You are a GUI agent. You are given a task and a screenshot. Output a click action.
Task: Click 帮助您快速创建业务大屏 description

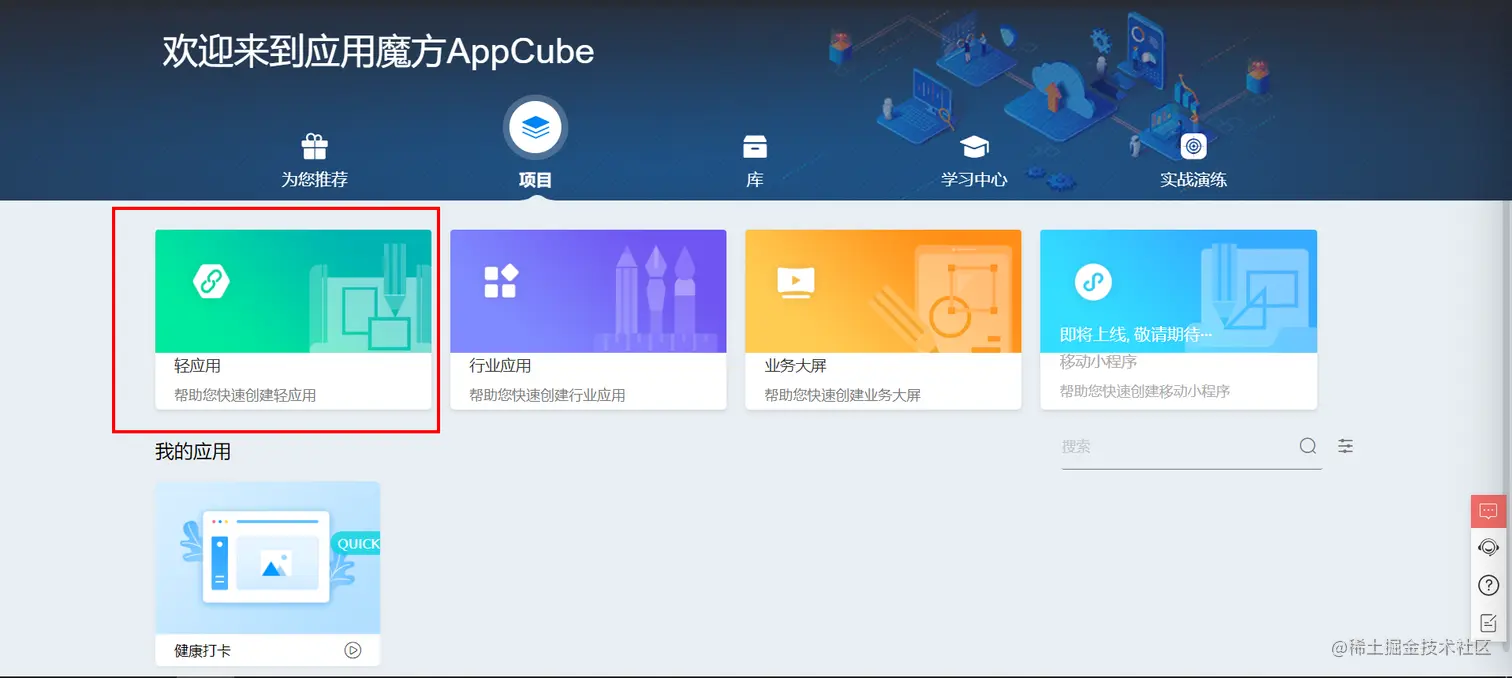843,395
